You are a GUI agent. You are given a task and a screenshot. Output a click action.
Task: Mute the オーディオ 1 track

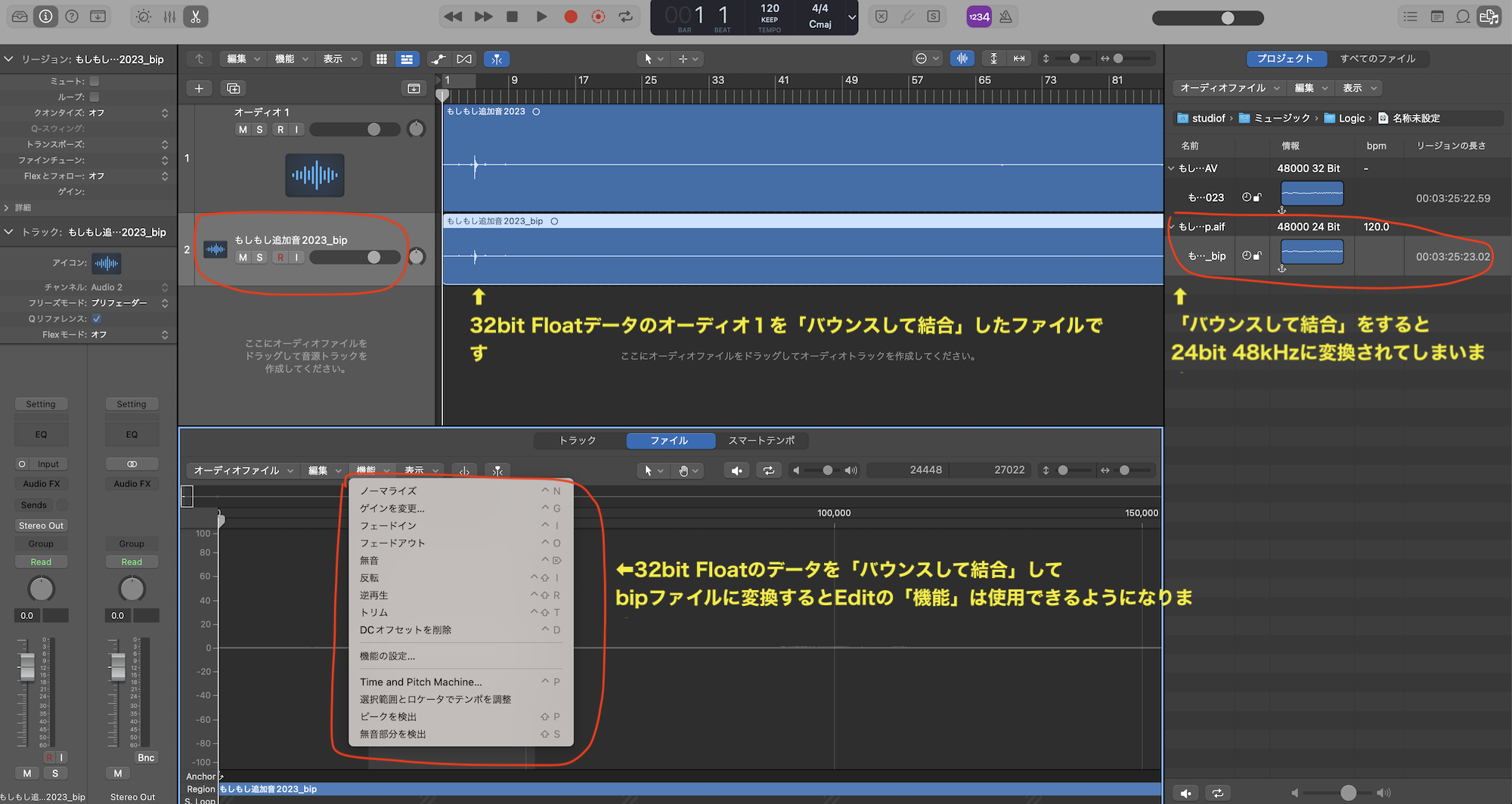coord(243,129)
